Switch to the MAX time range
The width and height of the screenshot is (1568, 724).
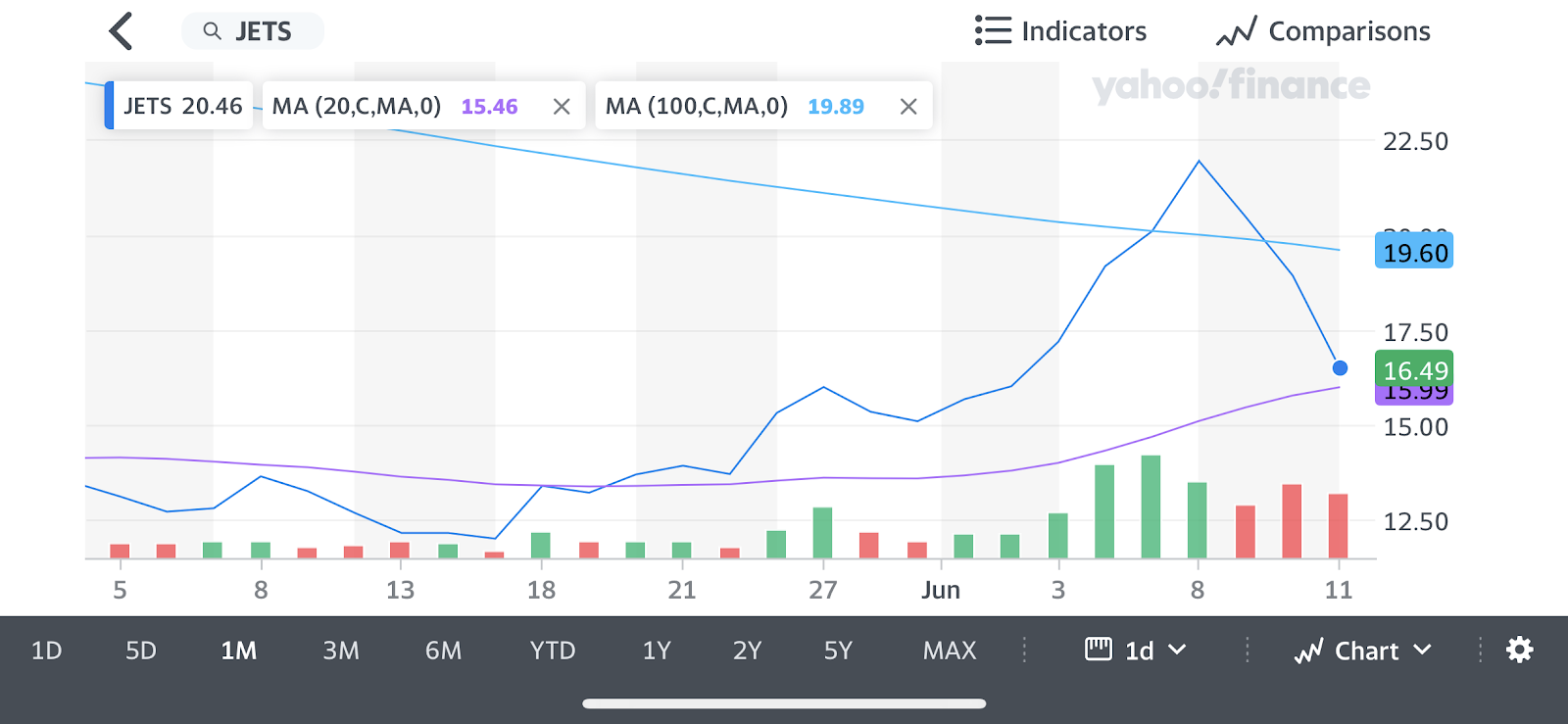950,651
